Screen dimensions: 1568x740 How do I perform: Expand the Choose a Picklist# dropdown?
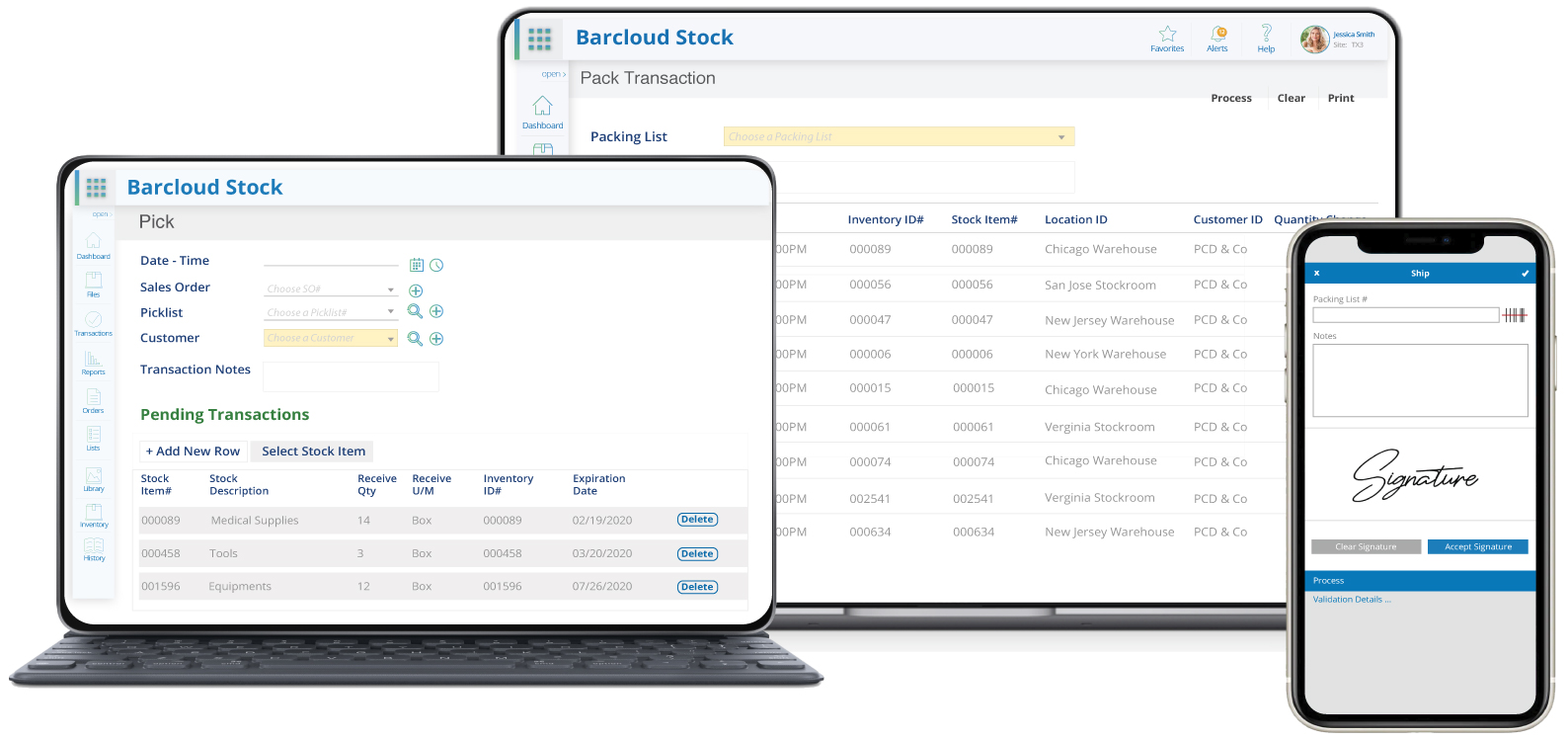391,312
